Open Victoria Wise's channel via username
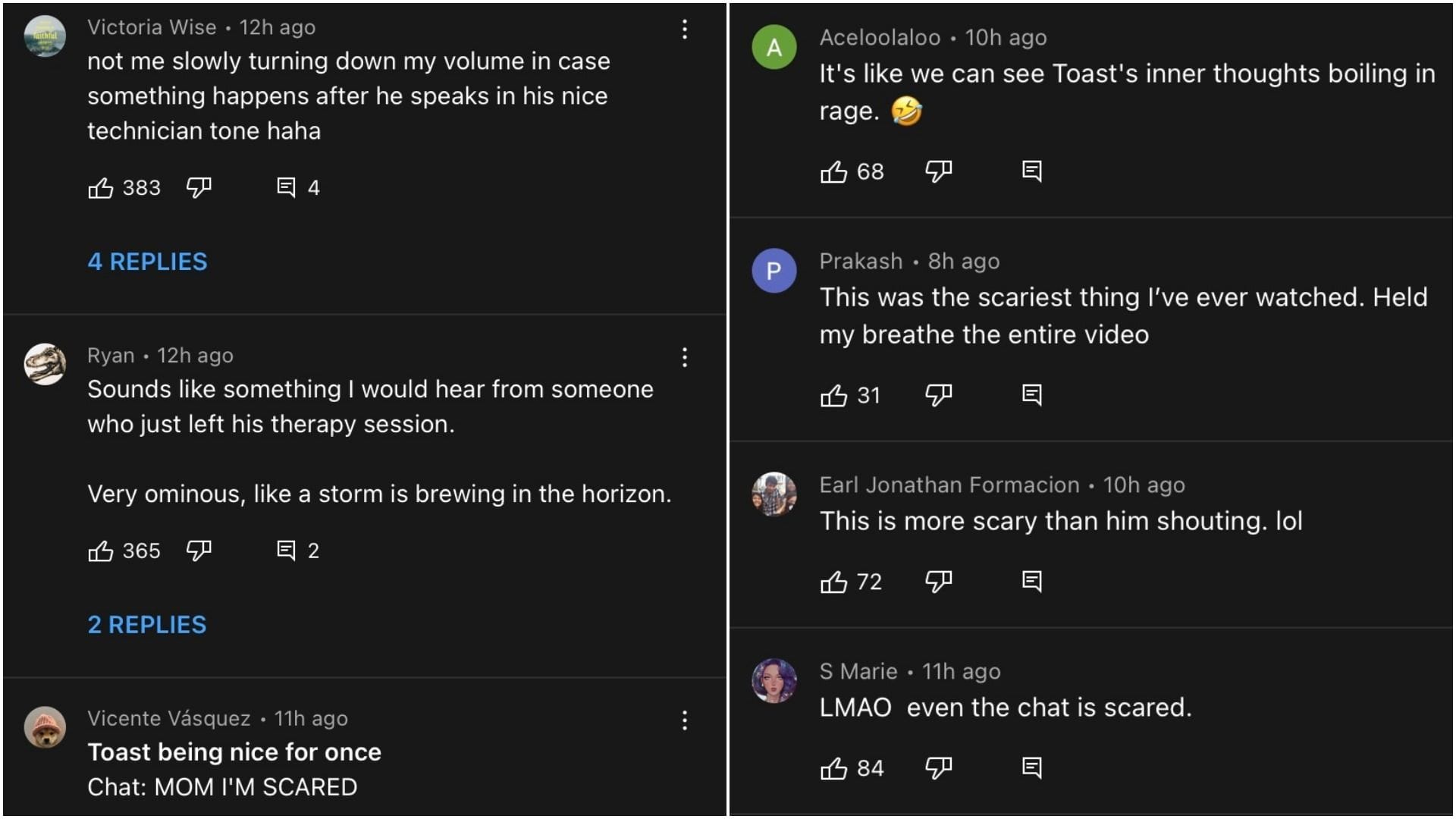This screenshot has height=819, width=1456. coord(152,27)
